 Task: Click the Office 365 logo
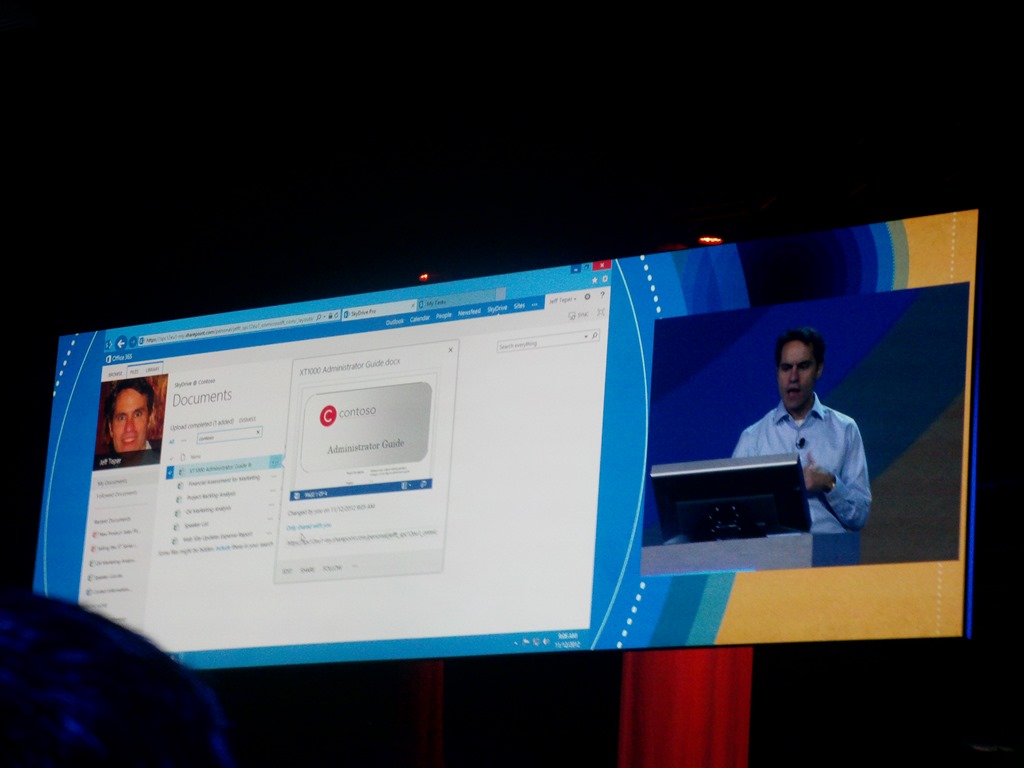pos(119,357)
